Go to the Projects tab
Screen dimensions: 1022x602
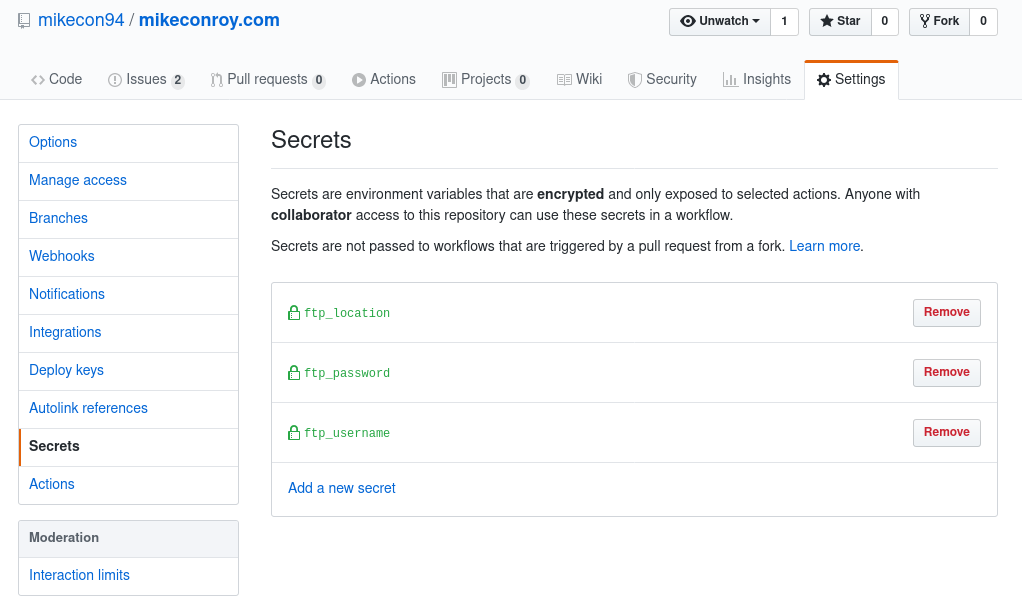coord(486,79)
